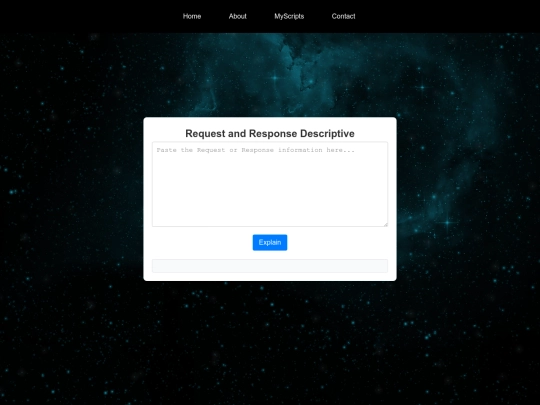Click the Request and Response Descriptive heading

coord(270,134)
